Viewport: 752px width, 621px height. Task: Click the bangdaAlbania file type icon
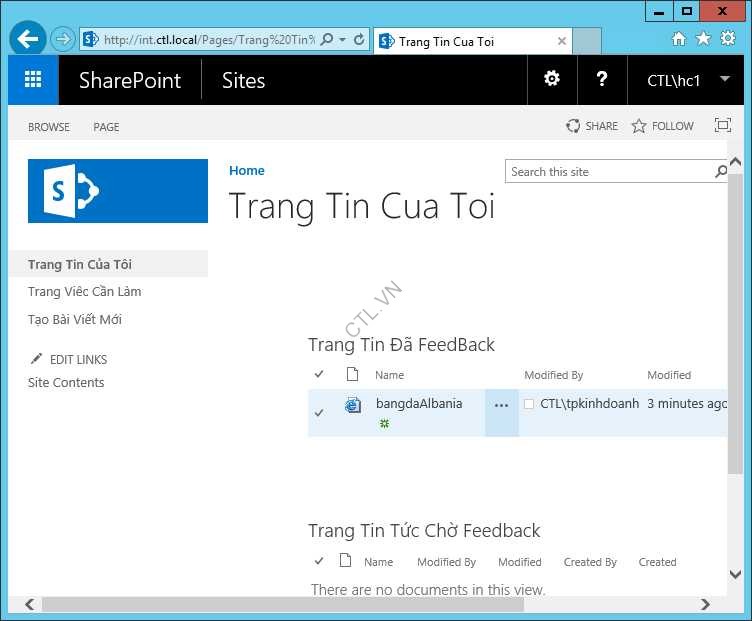coord(352,405)
